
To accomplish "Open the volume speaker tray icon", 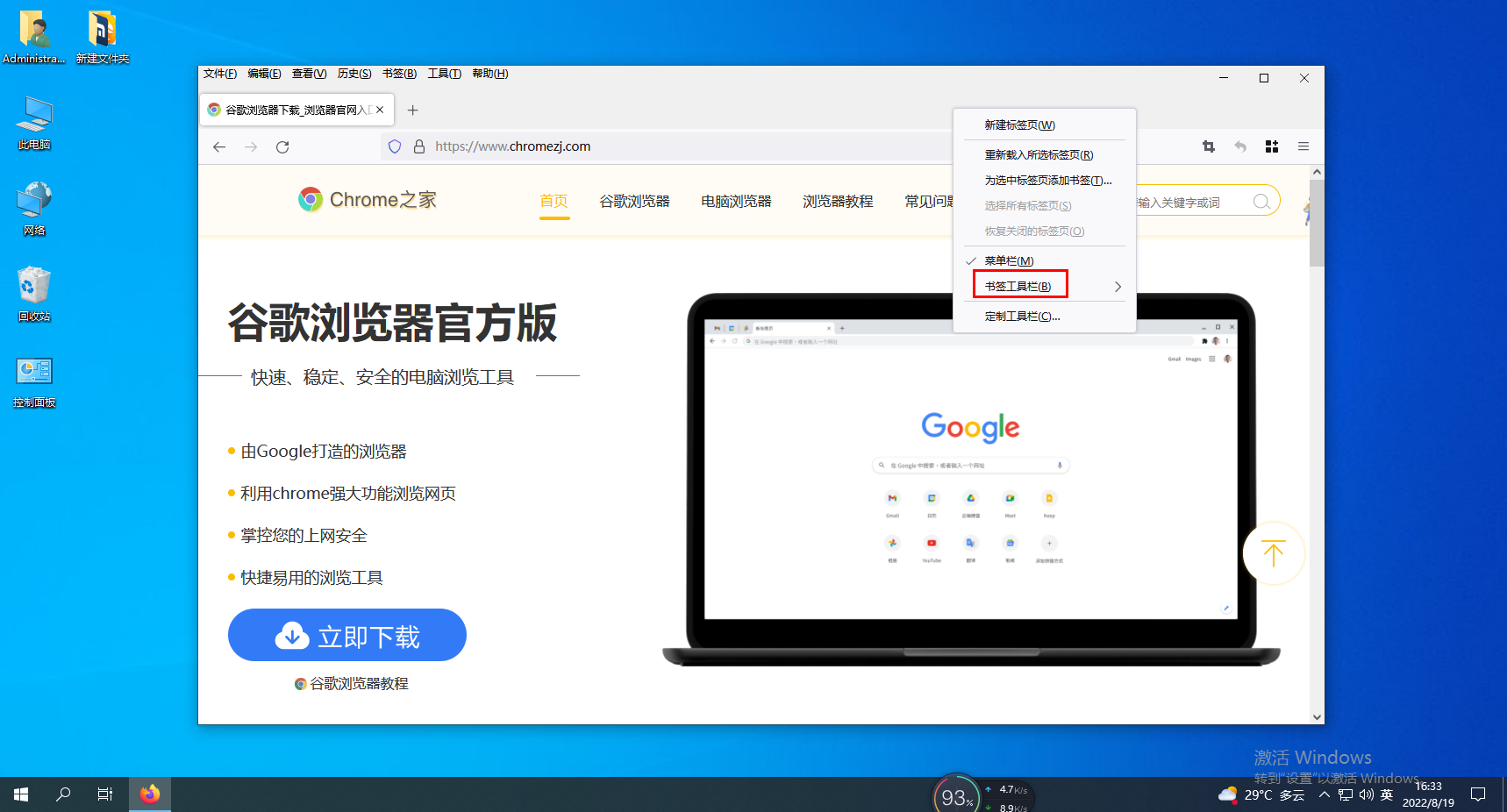I will pyautogui.click(x=1366, y=794).
